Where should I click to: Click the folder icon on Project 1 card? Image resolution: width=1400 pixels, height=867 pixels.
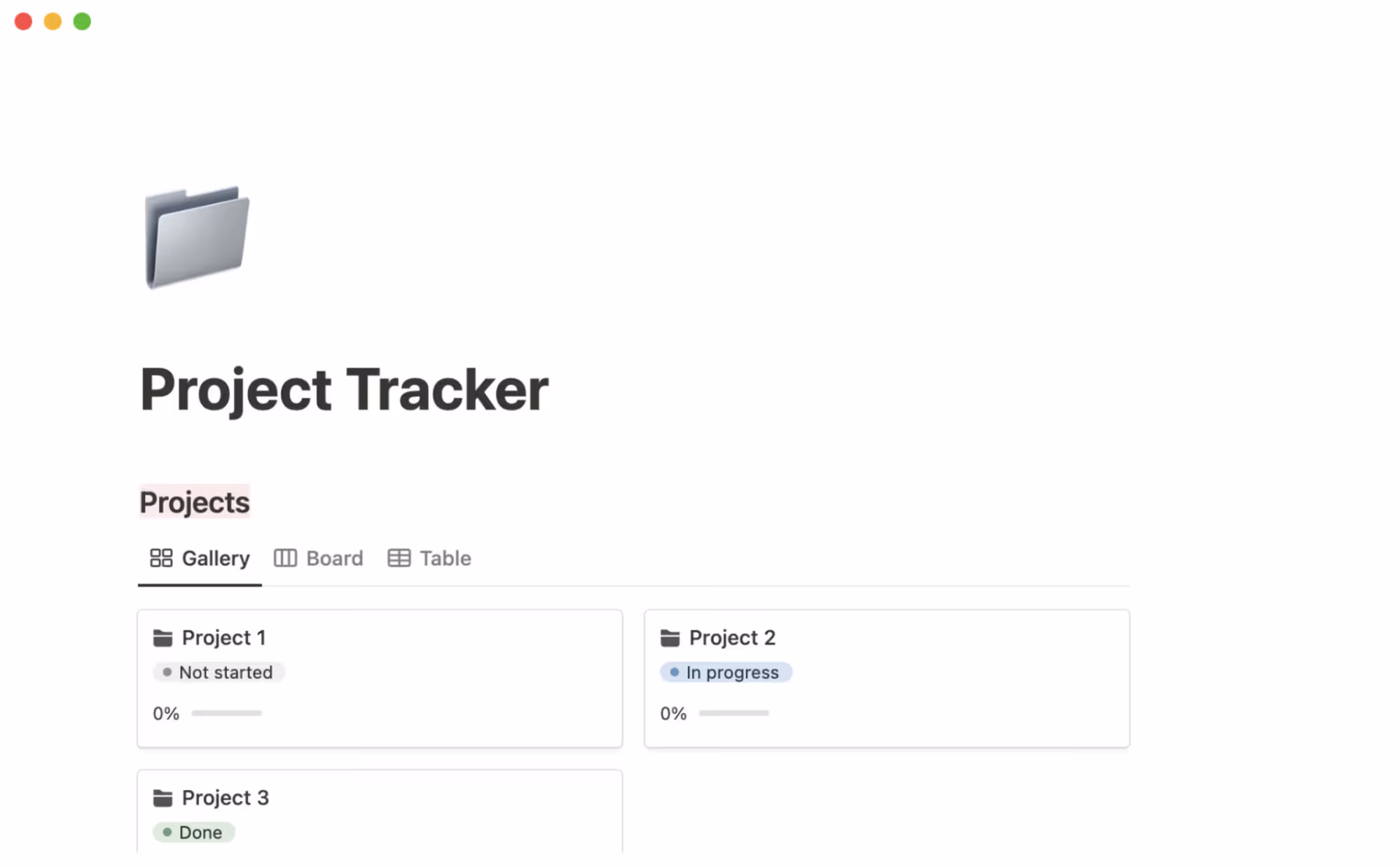coord(162,637)
